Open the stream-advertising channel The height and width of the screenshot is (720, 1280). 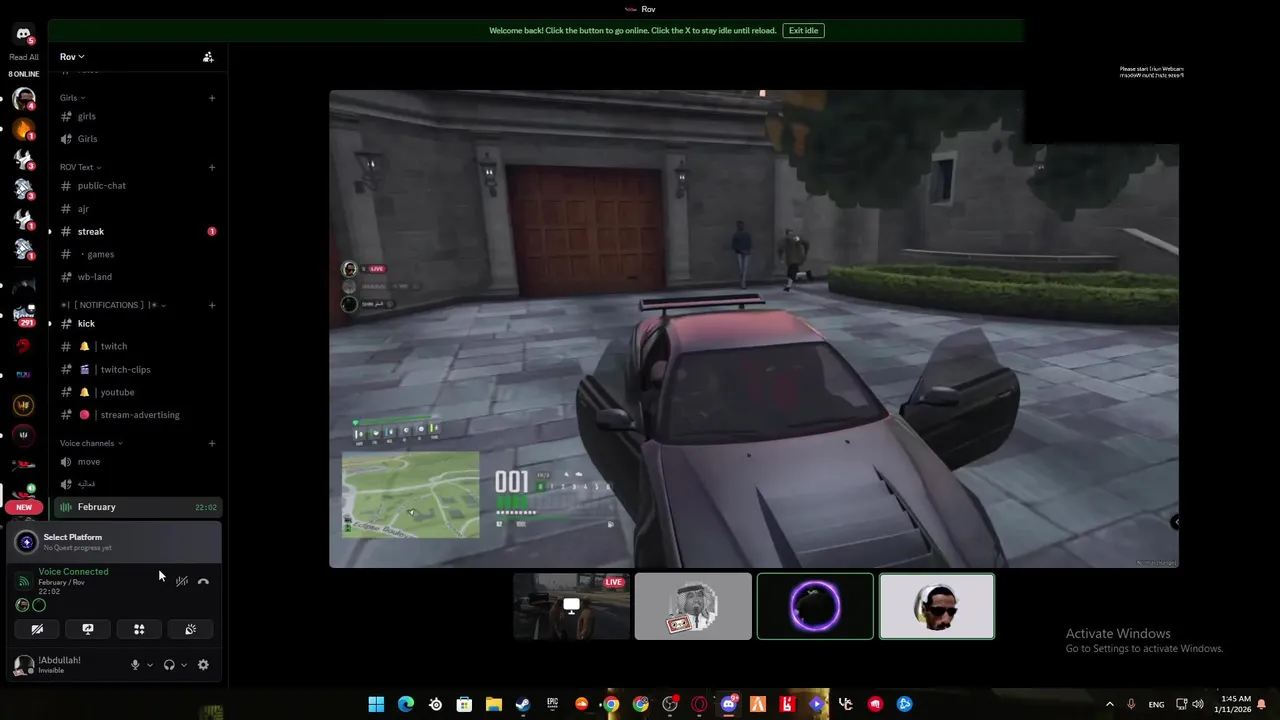coord(138,415)
